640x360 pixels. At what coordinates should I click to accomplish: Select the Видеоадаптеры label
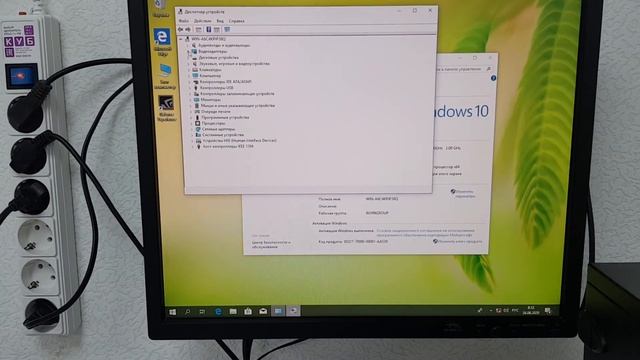click(x=213, y=52)
